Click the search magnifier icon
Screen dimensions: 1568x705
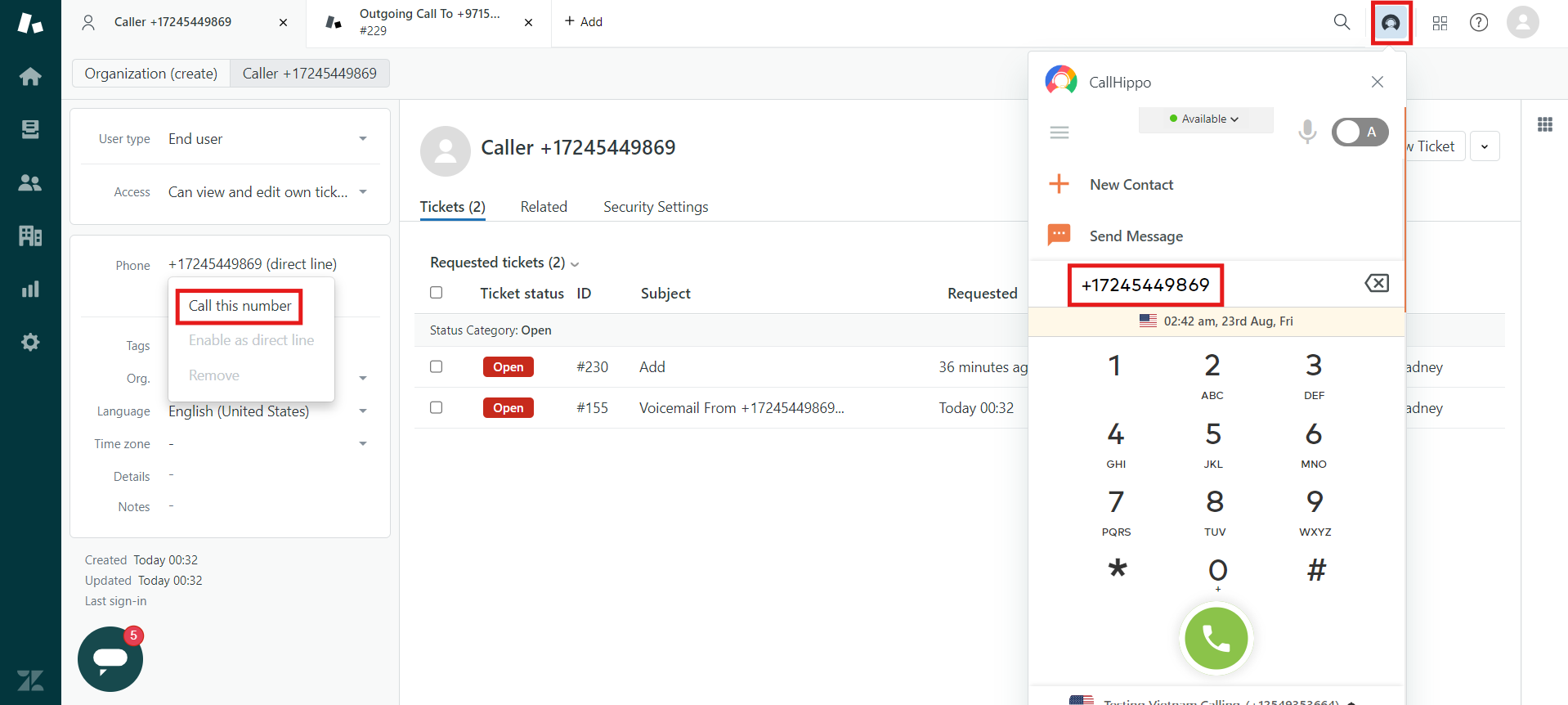(x=1342, y=22)
